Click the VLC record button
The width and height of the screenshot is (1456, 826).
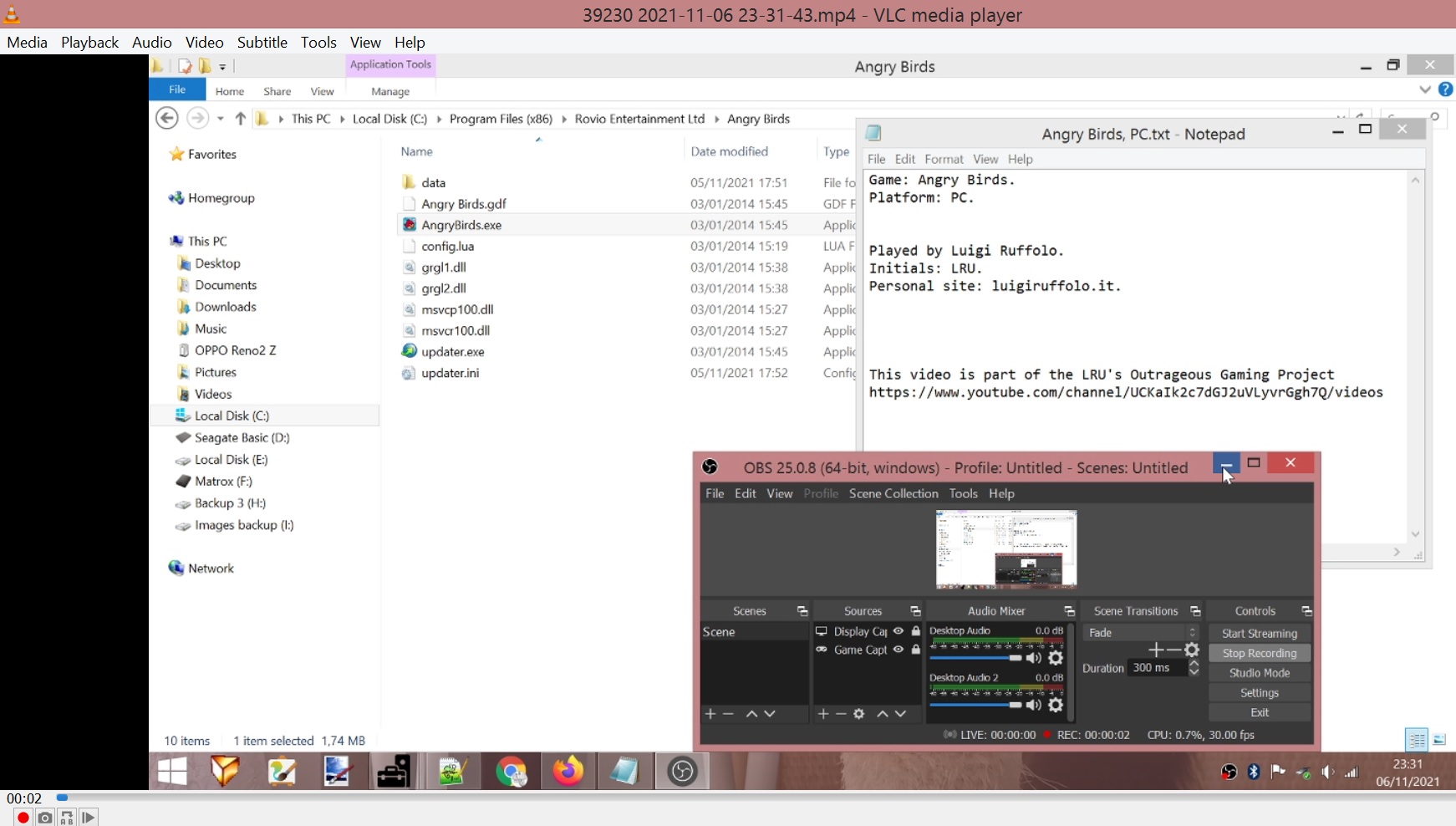[23, 817]
